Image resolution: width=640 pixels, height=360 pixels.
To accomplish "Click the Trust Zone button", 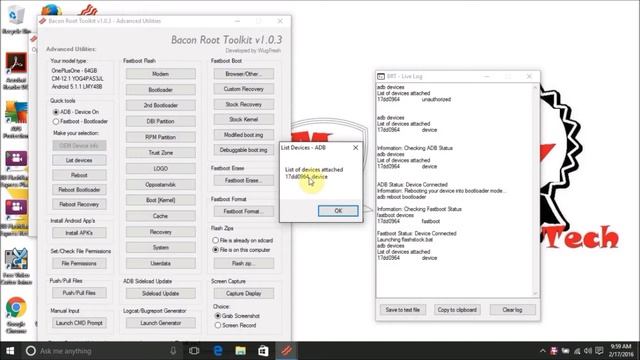I will [x=160, y=153].
